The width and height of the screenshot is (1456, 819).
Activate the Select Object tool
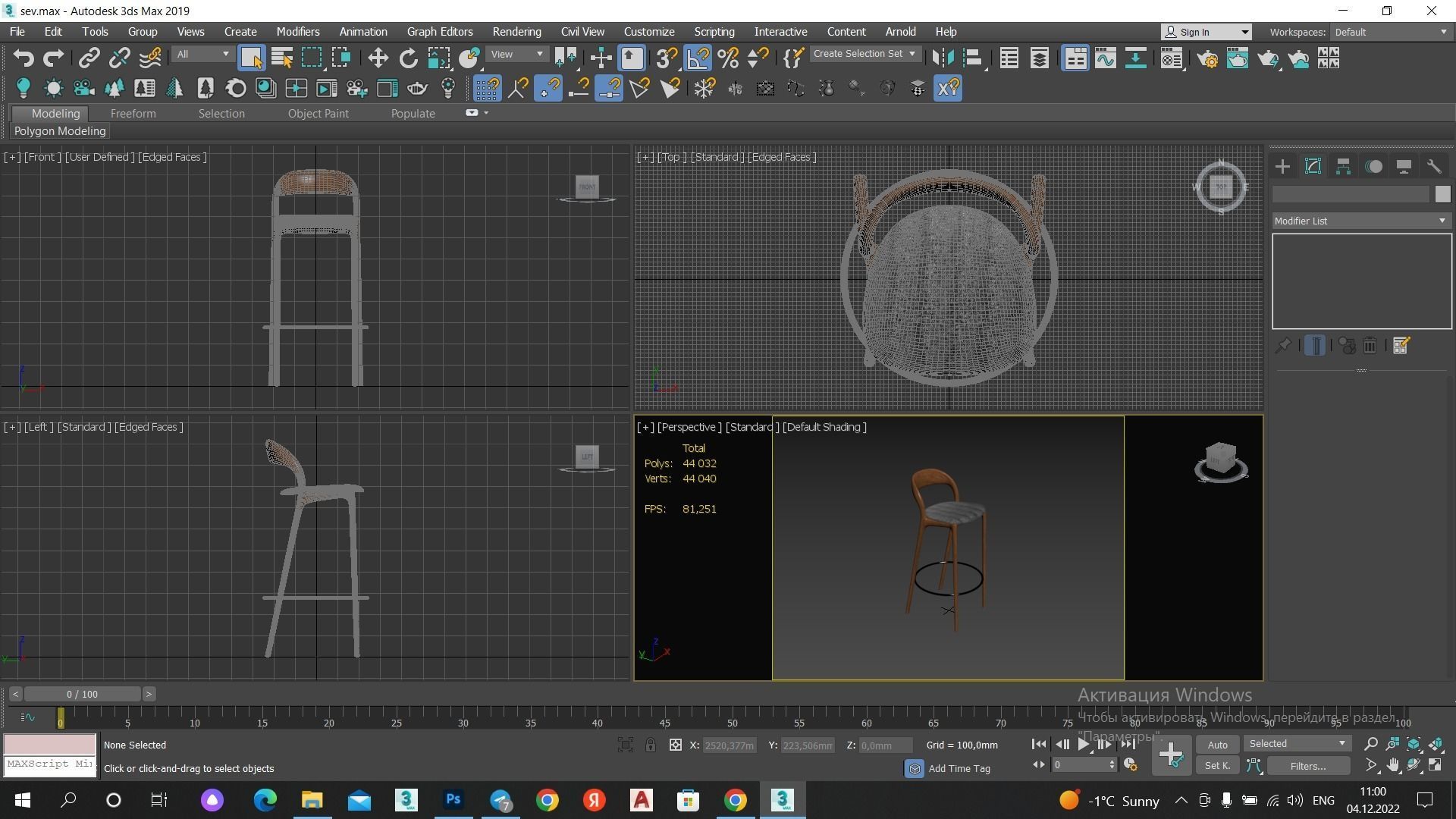tap(251, 58)
